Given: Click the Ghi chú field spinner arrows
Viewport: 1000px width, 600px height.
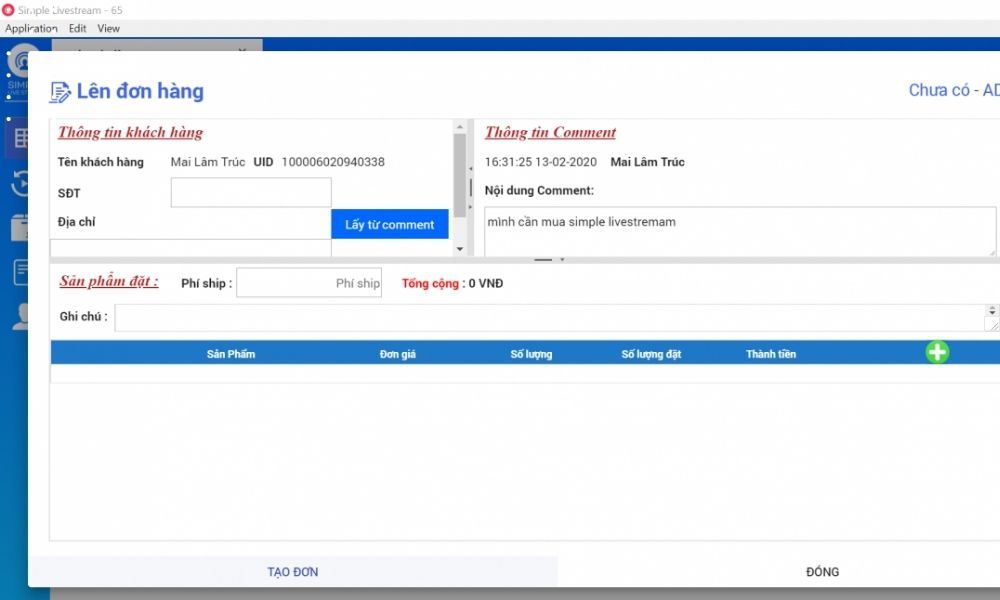Looking at the screenshot, I should (992, 311).
